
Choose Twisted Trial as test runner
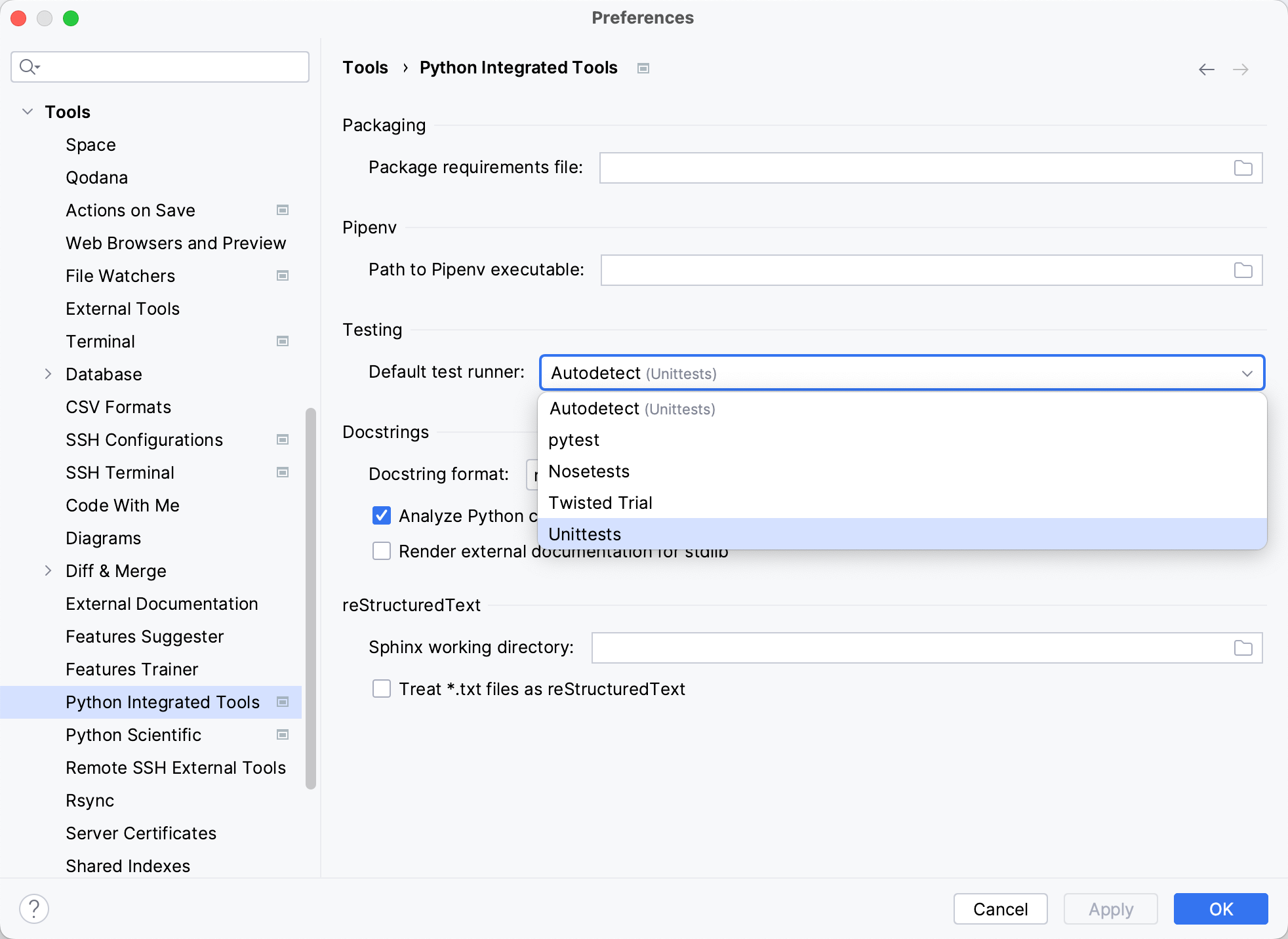(902, 503)
